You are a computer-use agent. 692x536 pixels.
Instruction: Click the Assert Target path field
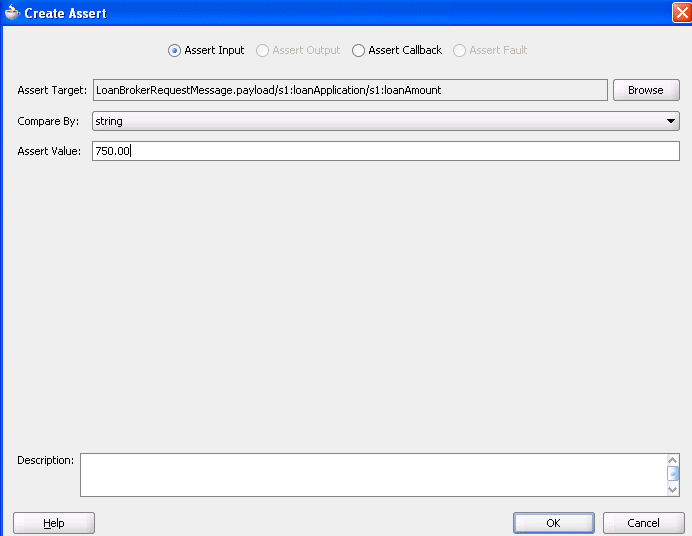coord(349,90)
